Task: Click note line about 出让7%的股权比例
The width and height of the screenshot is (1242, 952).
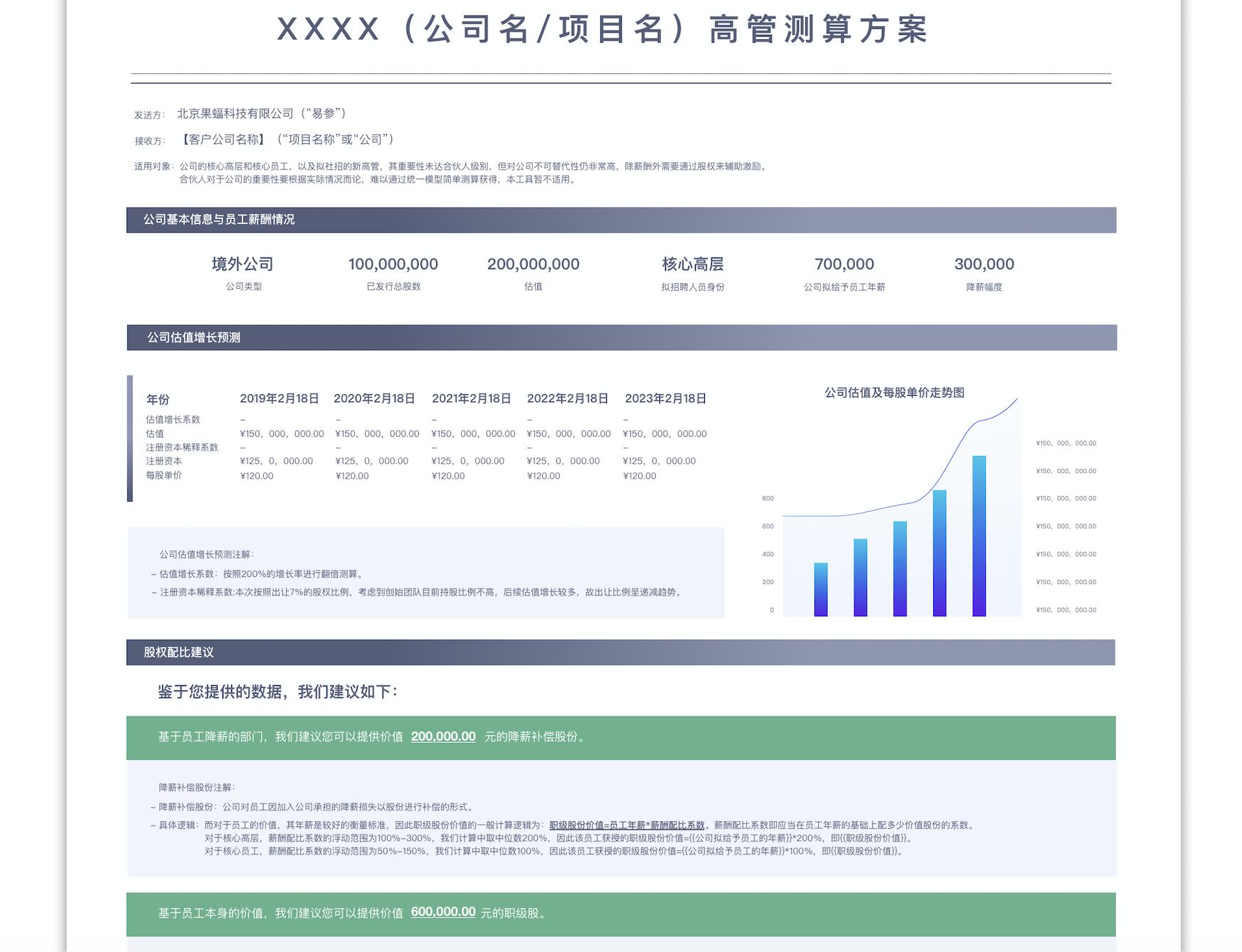Action: (x=418, y=592)
